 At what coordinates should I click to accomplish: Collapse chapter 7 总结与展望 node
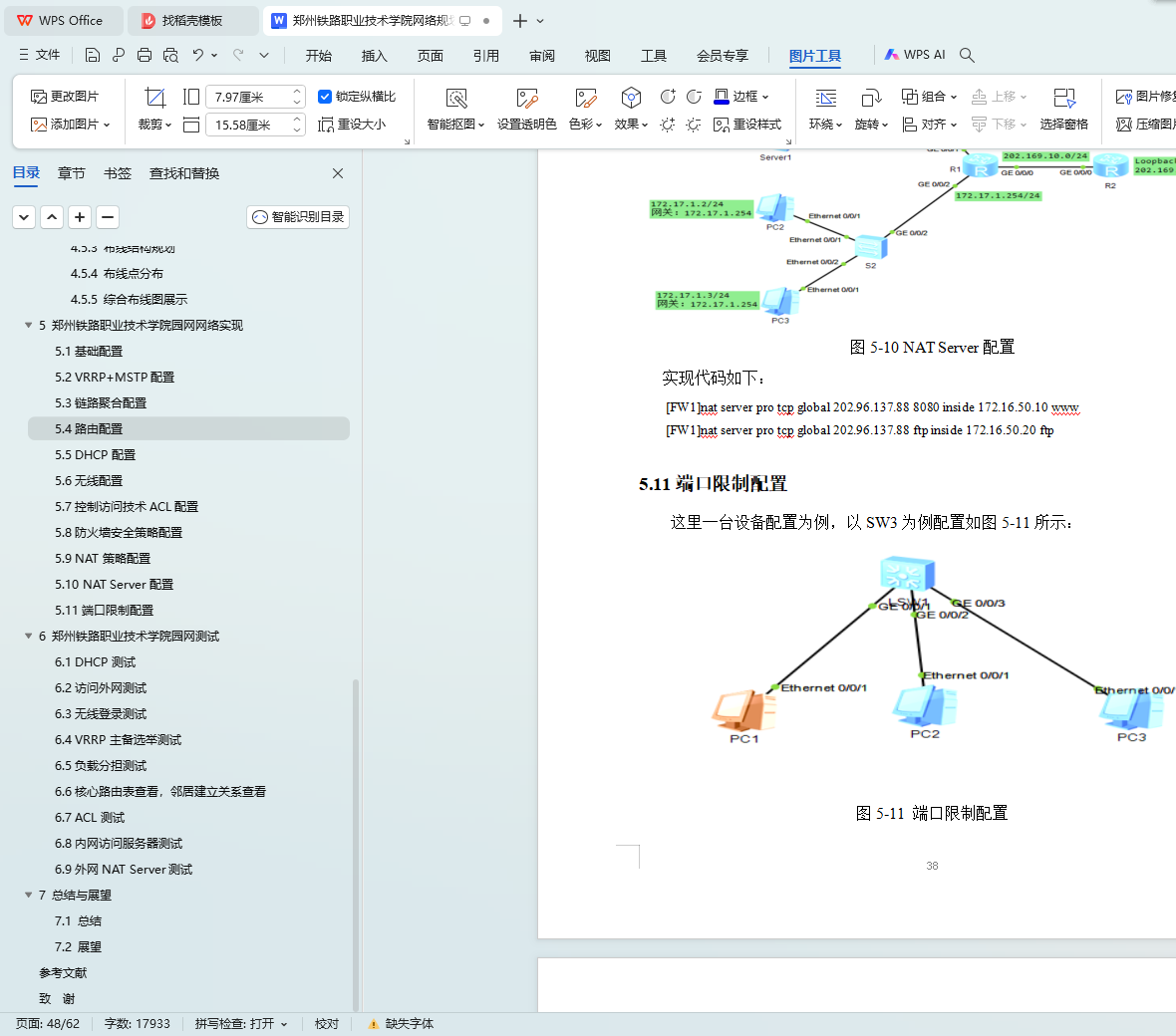(29, 896)
